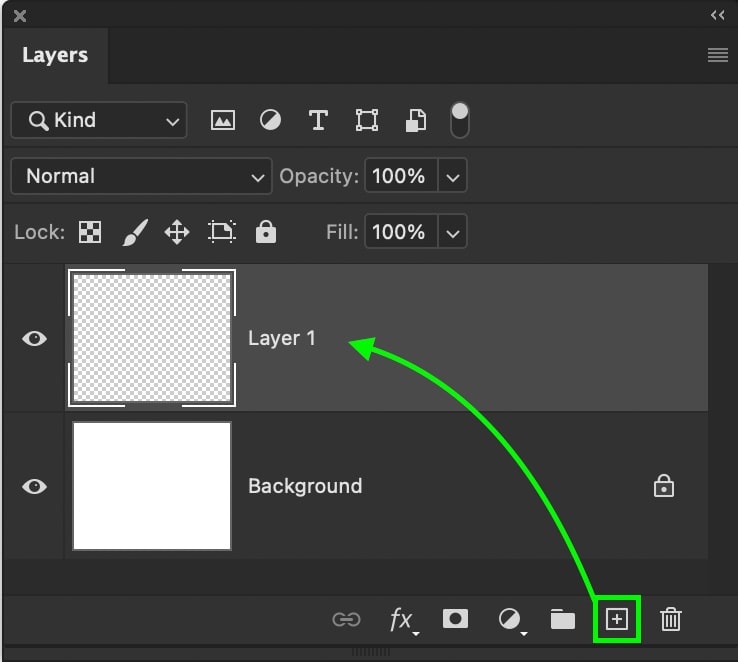Open the Kind filter dropdown

pyautogui.click(x=98, y=121)
